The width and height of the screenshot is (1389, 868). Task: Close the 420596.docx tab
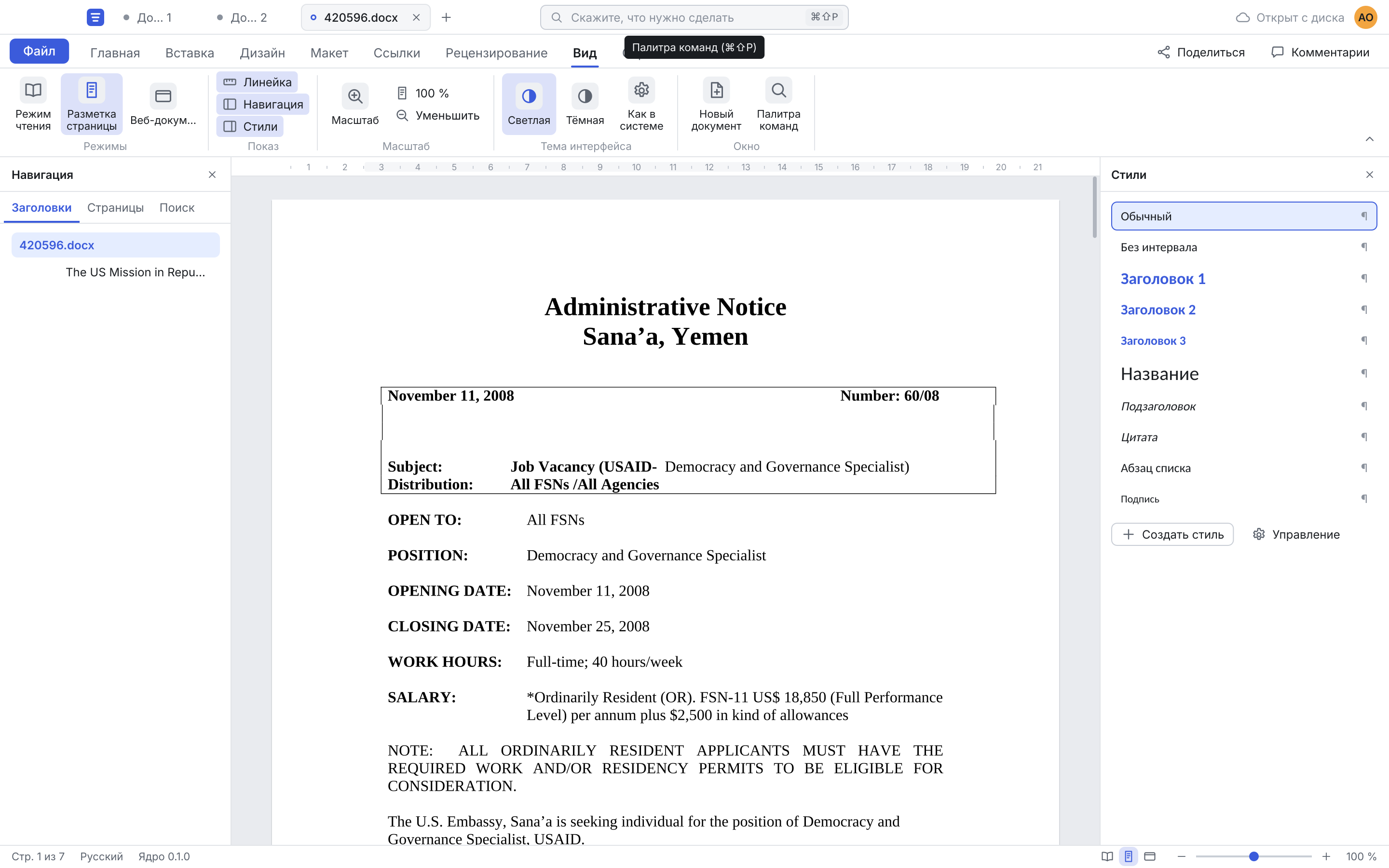pyautogui.click(x=416, y=17)
